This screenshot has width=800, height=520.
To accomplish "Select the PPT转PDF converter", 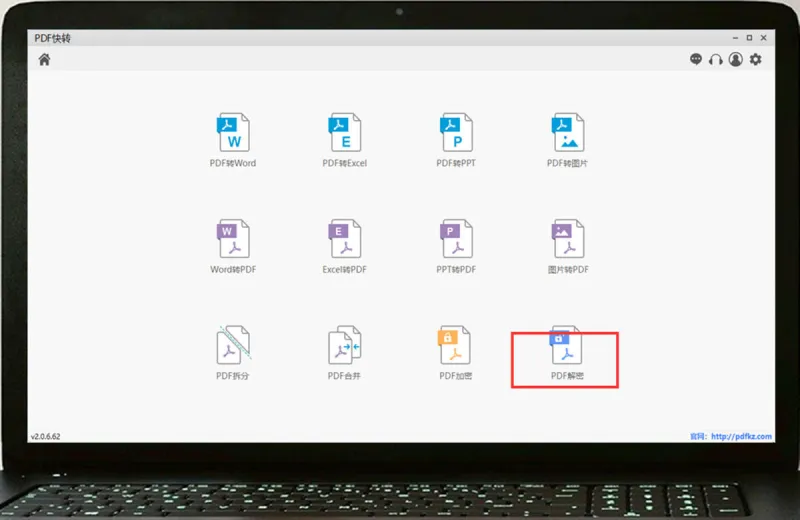I will [456, 246].
